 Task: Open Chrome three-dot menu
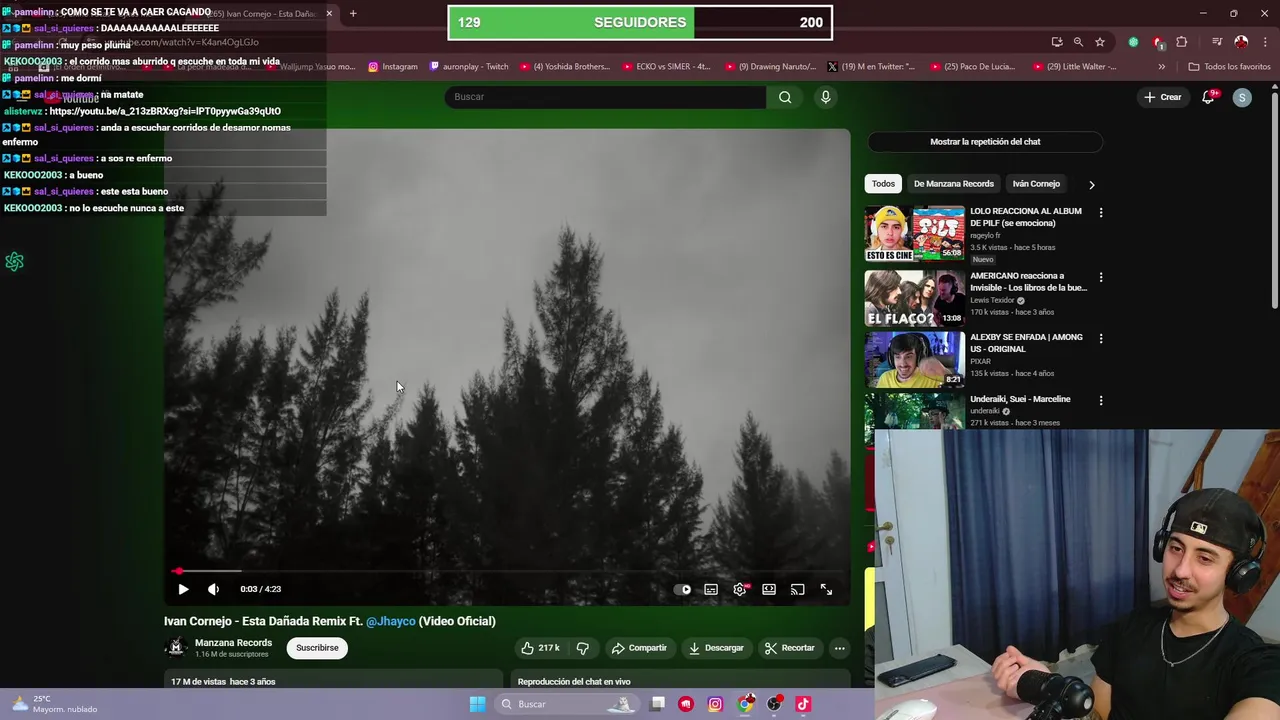click(1265, 42)
